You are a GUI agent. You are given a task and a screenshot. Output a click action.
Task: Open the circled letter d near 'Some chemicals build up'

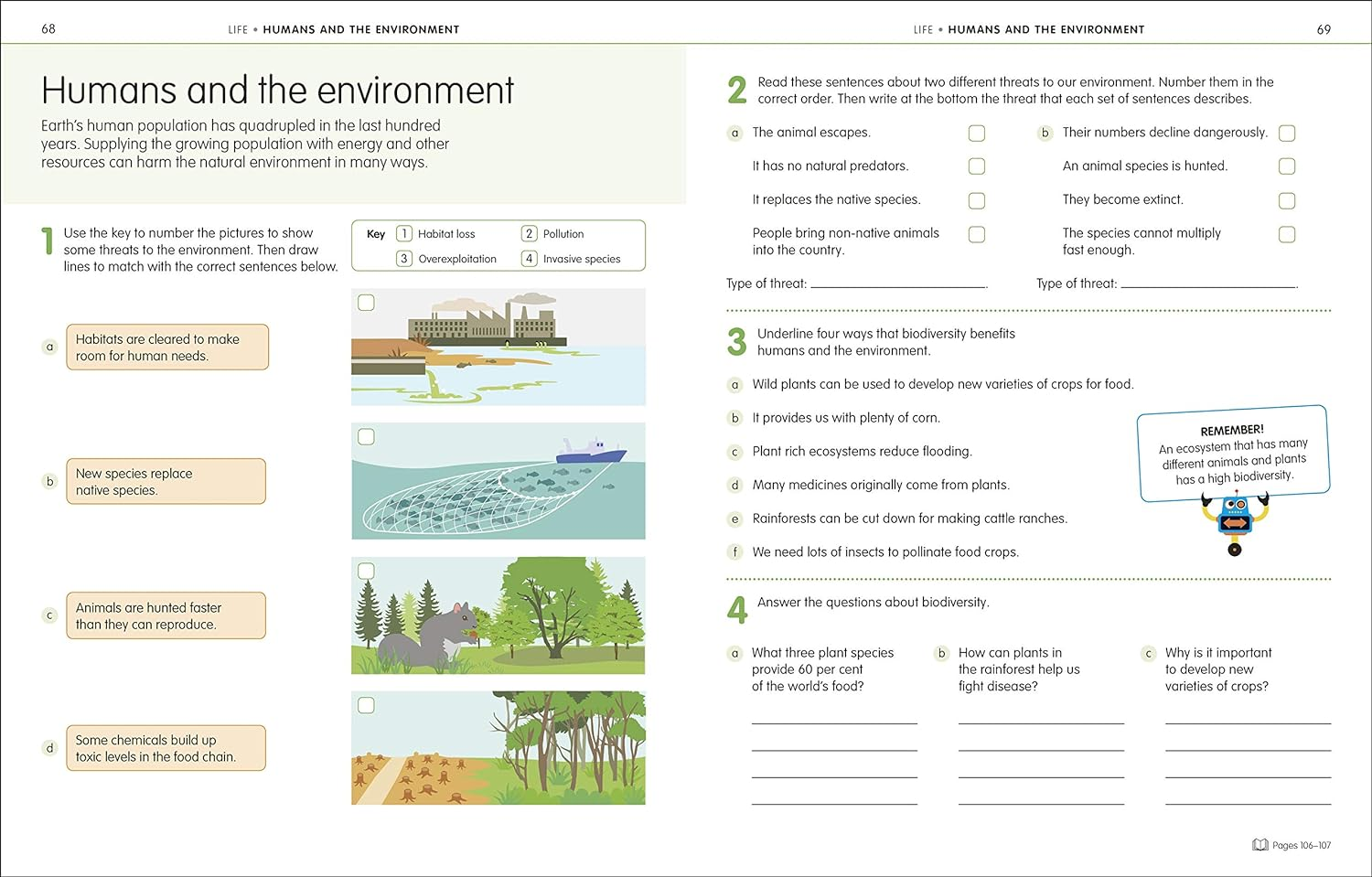(49, 747)
